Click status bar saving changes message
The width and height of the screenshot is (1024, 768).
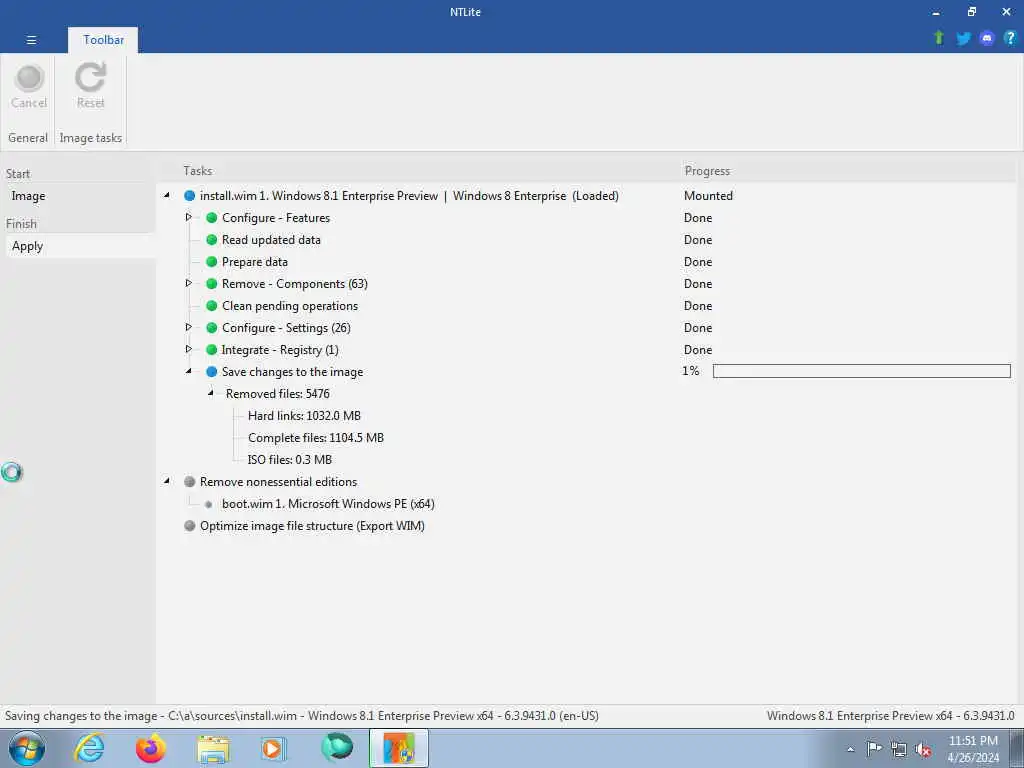point(302,716)
